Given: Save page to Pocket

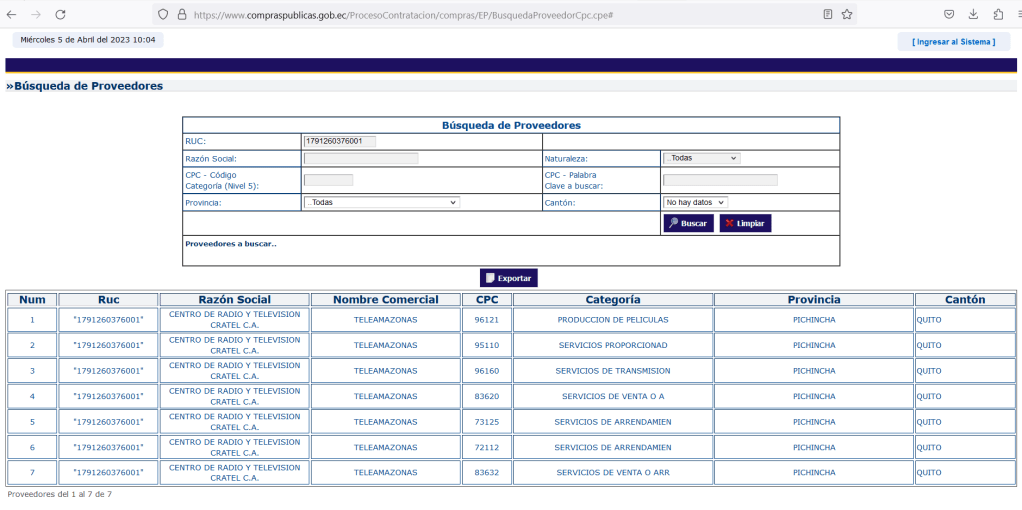Looking at the screenshot, I should [949, 15].
